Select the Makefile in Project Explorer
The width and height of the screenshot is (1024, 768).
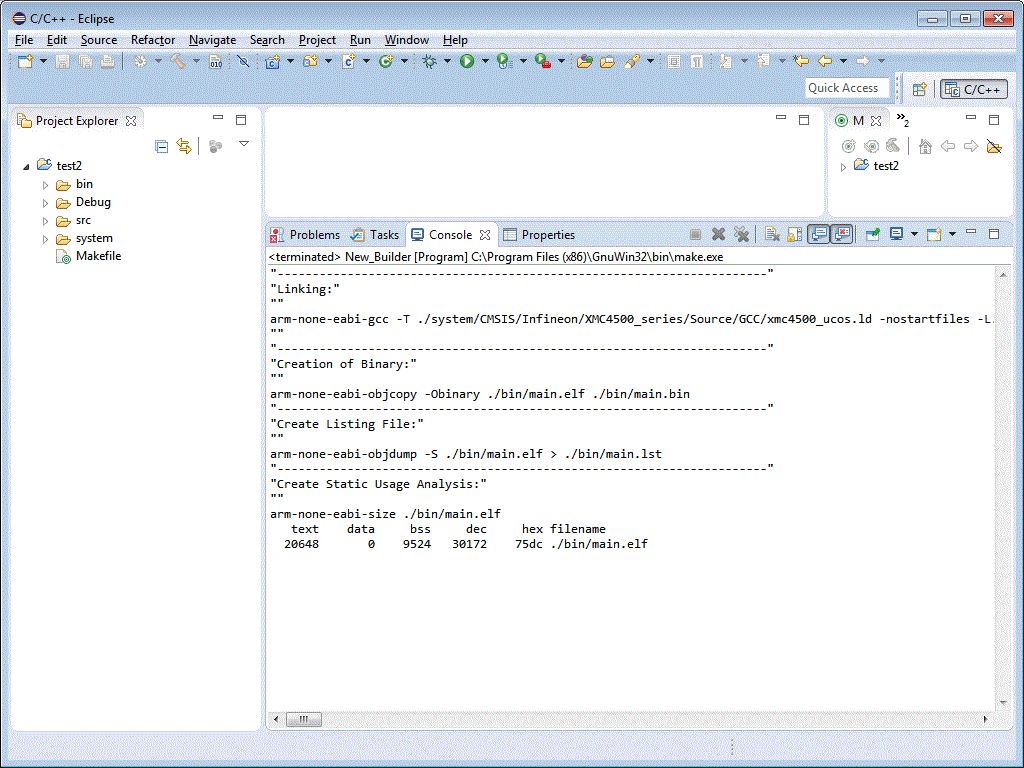pyautogui.click(x=98, y=256)
